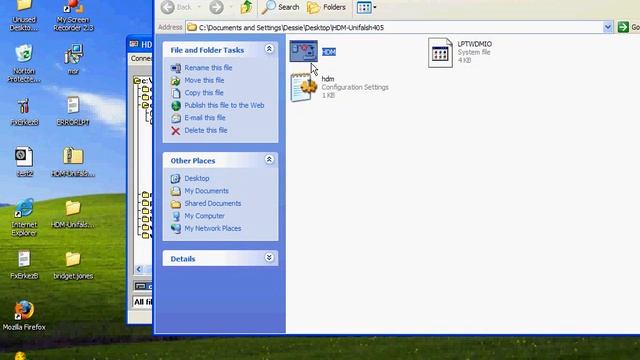Go up one folder level
Screen dimensions: 640x360
click(246, 7)
